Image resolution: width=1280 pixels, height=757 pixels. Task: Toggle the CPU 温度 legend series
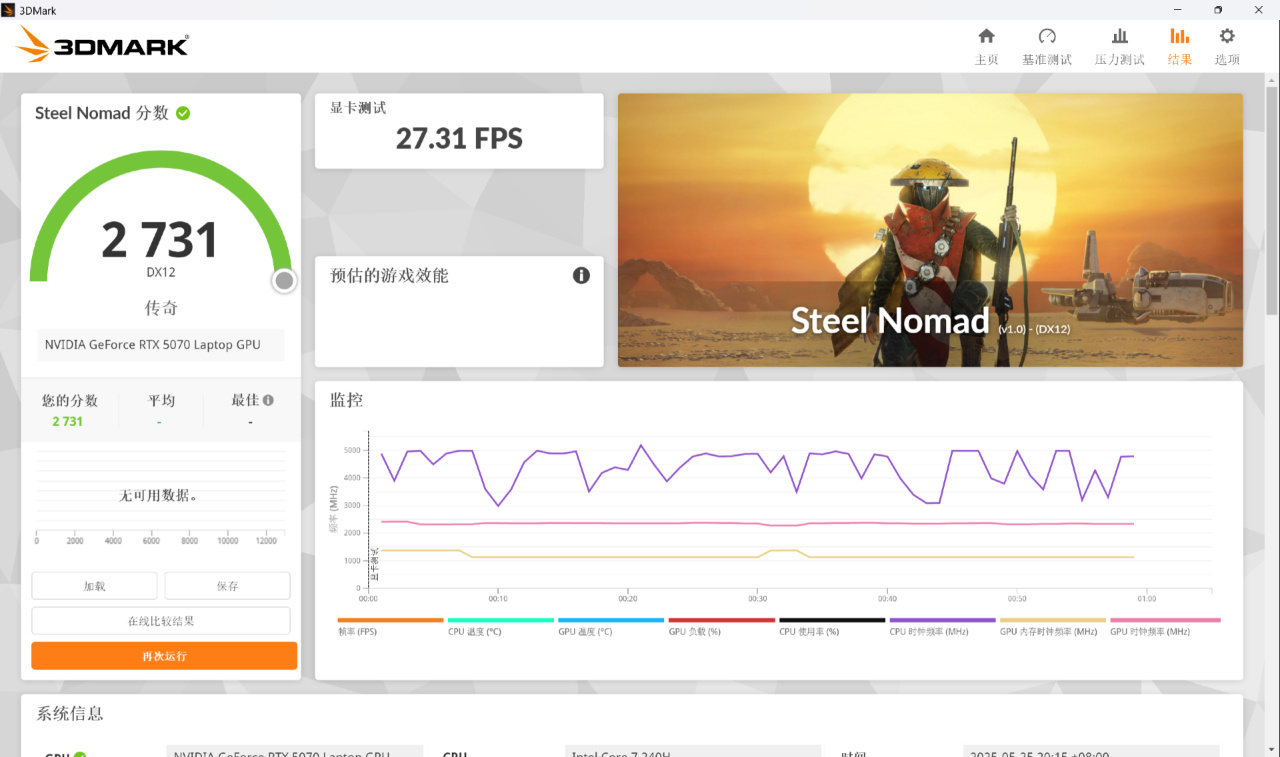500,626
